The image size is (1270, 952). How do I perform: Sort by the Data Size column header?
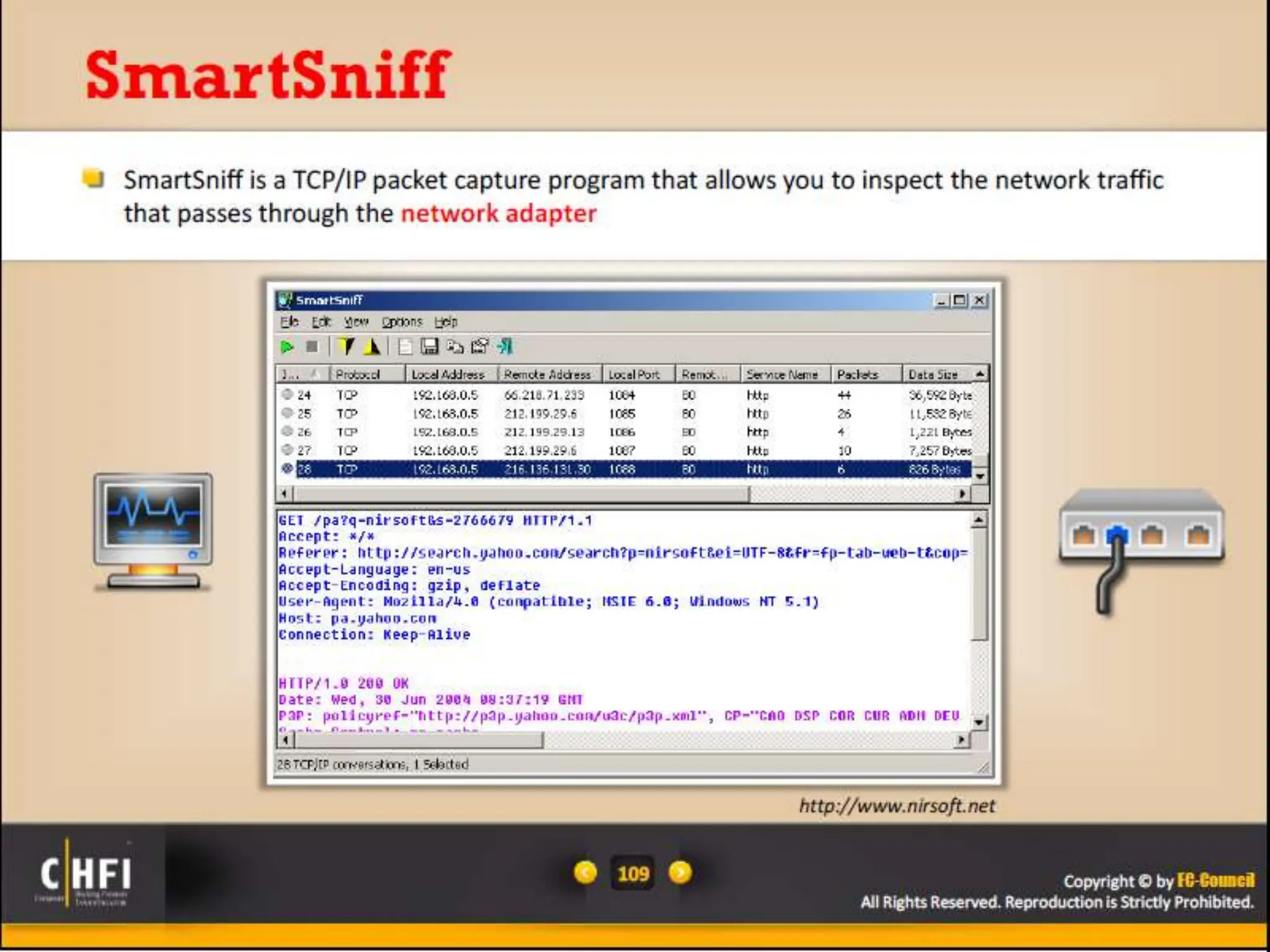coord(937,374)
